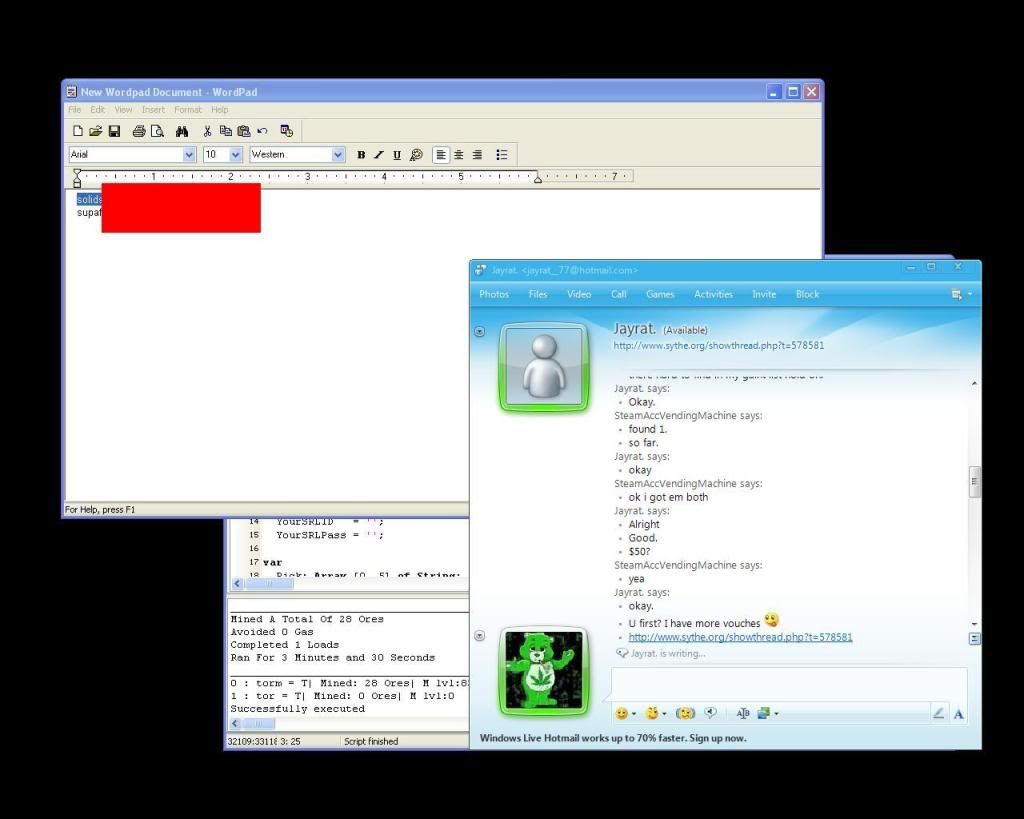Cut selection with the scissors icon
The width and height of the screenshot is (1024, 819).
point(207,131)
